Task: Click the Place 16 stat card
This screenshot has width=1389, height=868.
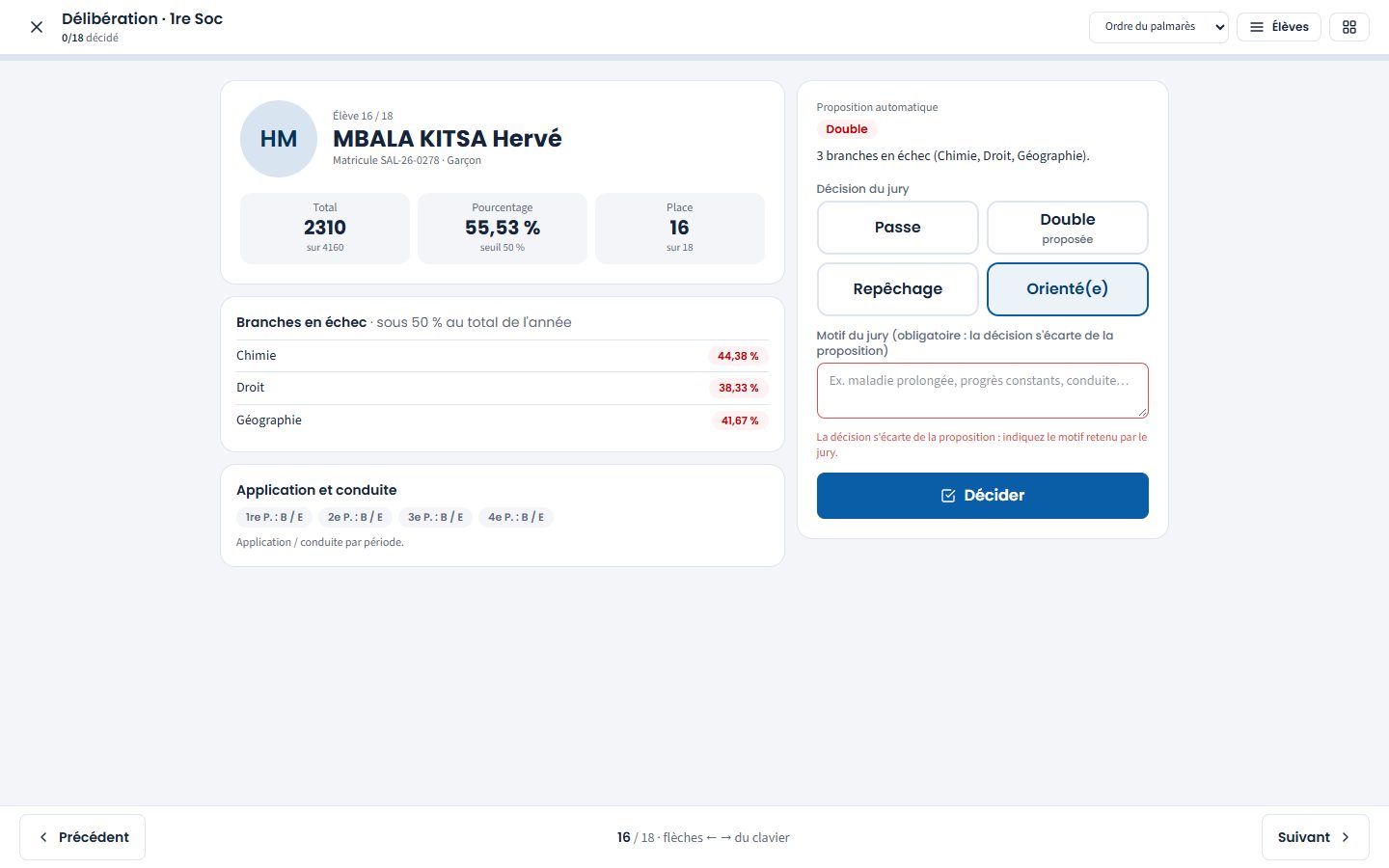Action: tap(680, 229)
